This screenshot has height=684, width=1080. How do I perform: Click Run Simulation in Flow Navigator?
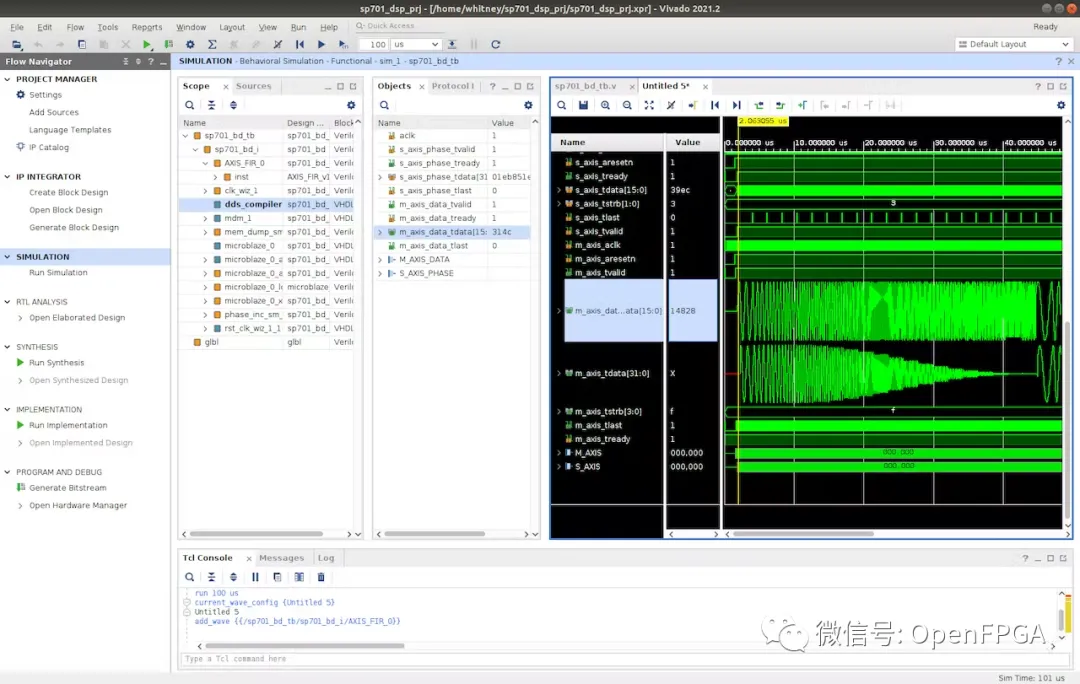click(x=58, y=273)
